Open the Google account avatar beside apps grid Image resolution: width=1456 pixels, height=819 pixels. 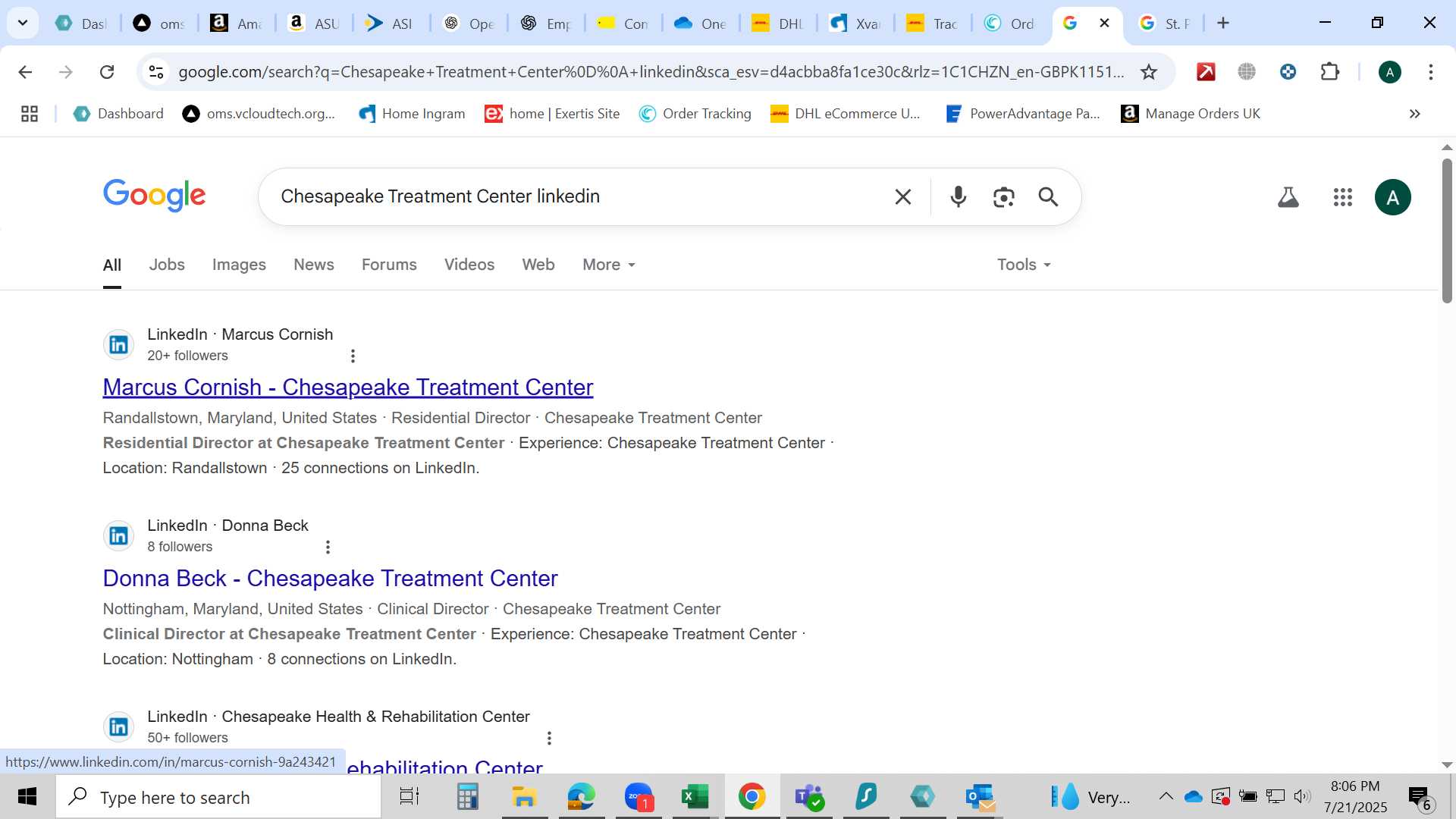(x=1392, y=197)
